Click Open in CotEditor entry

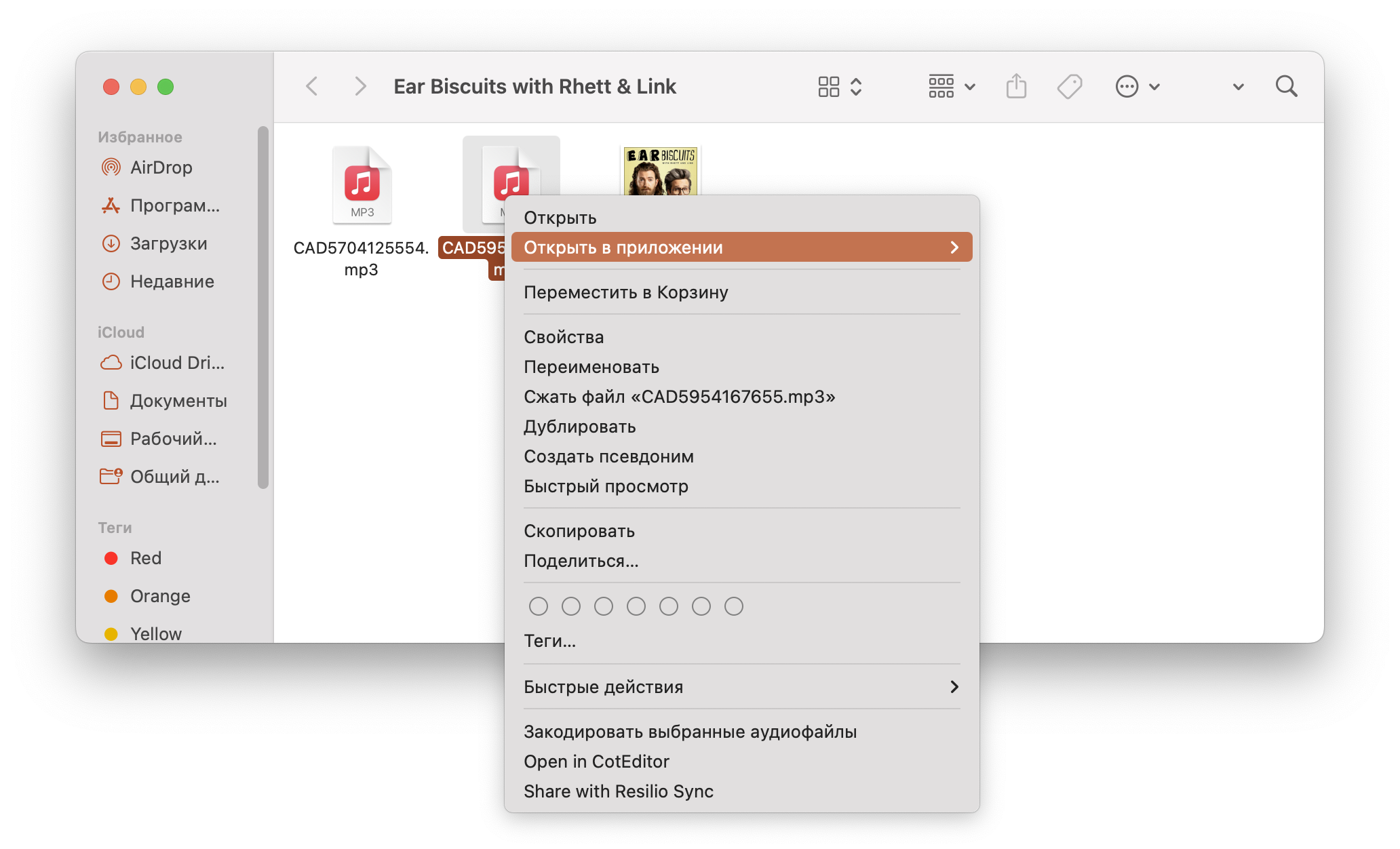(596, 762)
